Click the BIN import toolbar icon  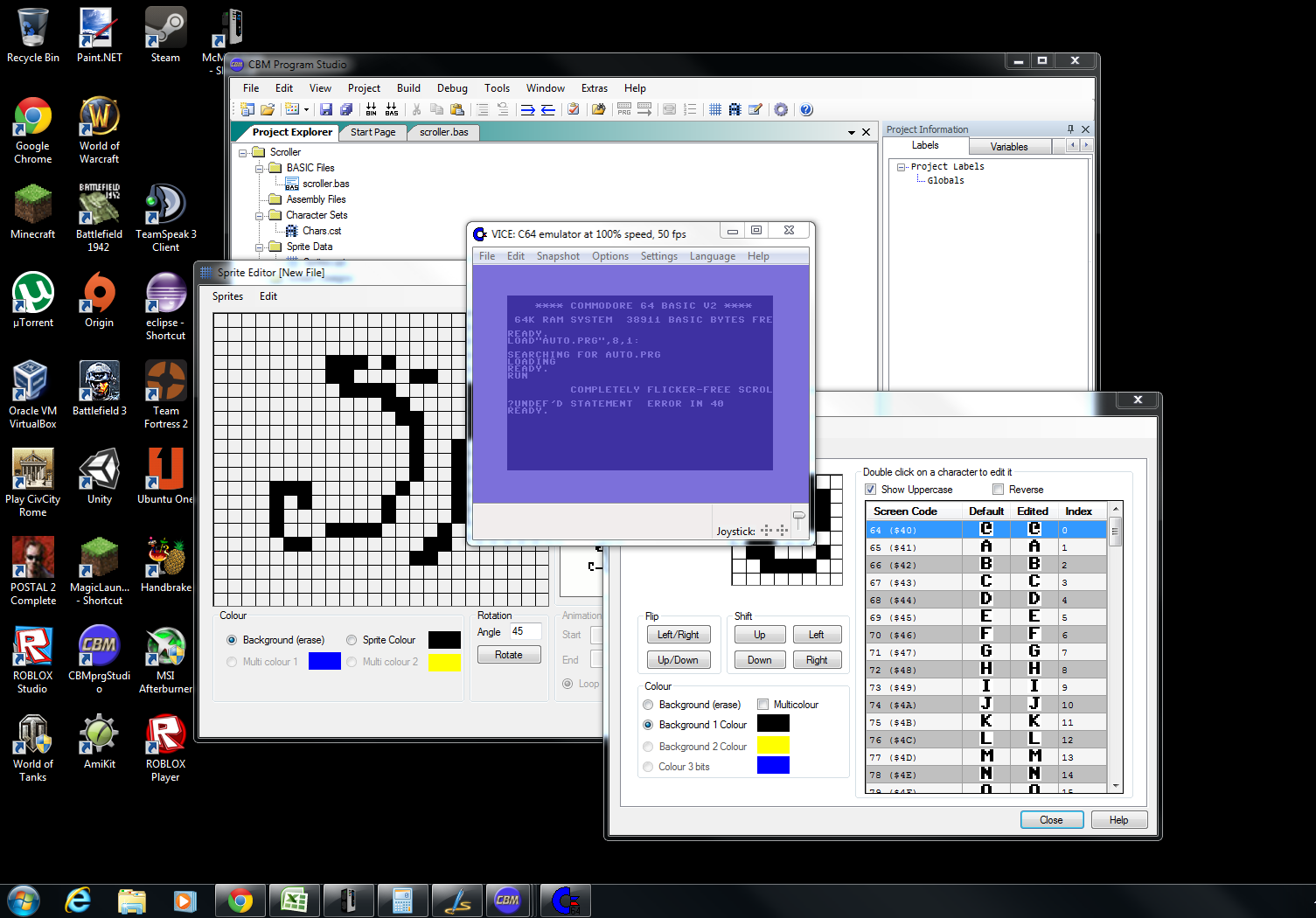pos(372,109)
